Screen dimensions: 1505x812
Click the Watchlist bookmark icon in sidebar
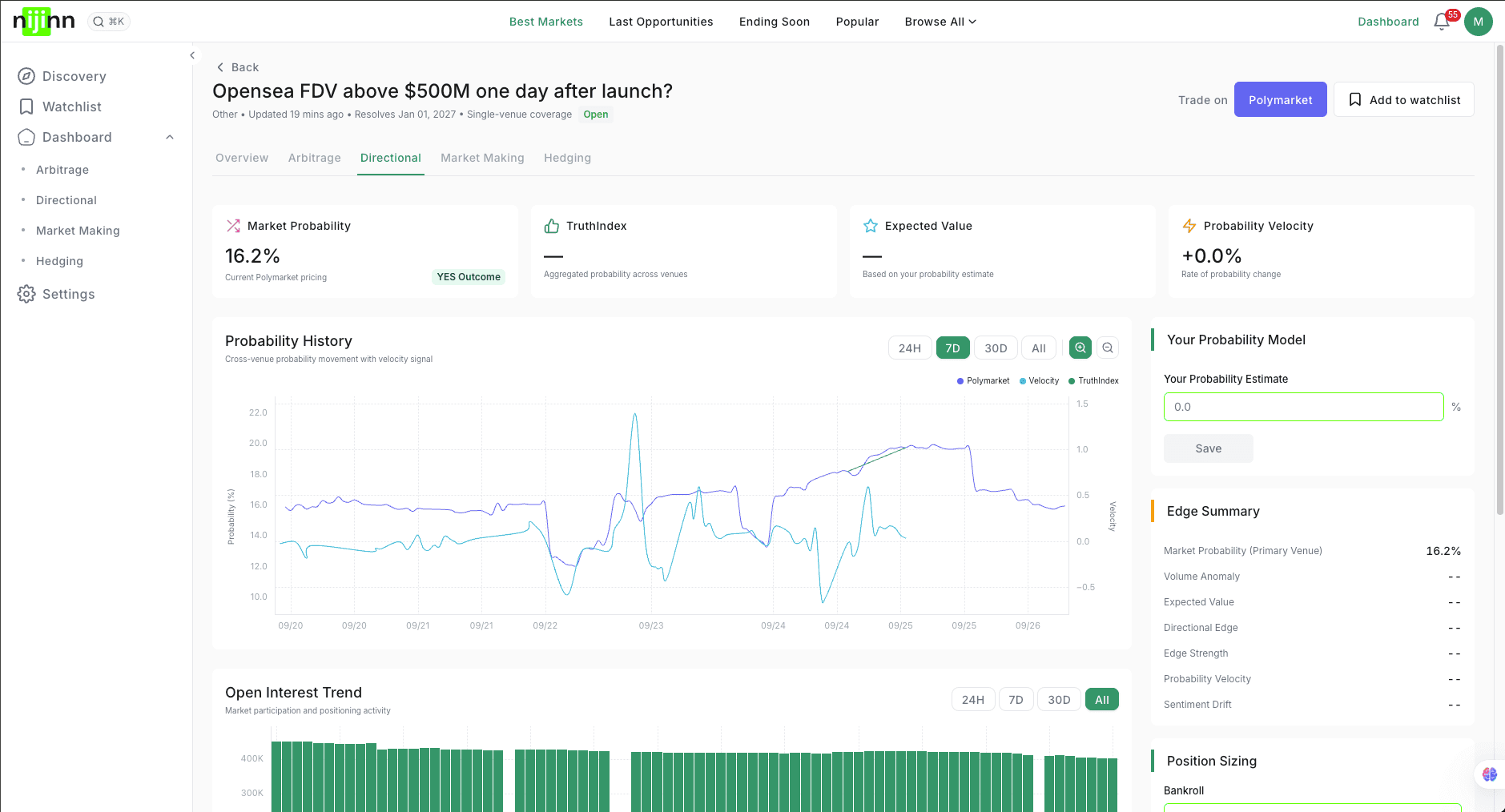point(26,107)
